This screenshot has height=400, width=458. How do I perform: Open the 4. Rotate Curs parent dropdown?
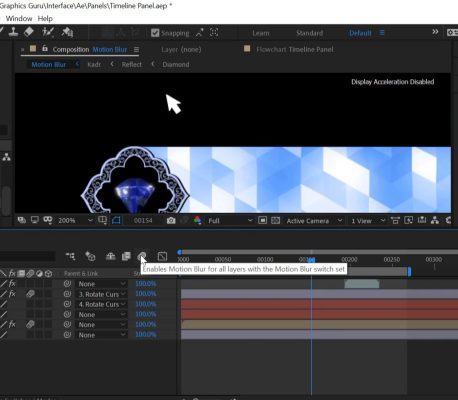[101, 304]
